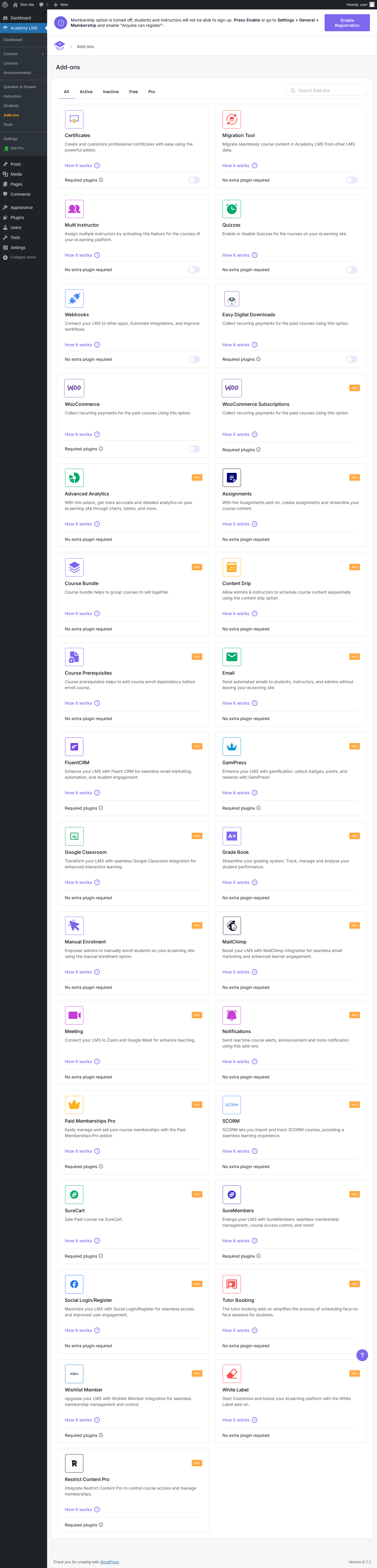This screenshot has width=377, height=1568.
Task: Click the MailChimp add-on icon
Action: point(232,925)
